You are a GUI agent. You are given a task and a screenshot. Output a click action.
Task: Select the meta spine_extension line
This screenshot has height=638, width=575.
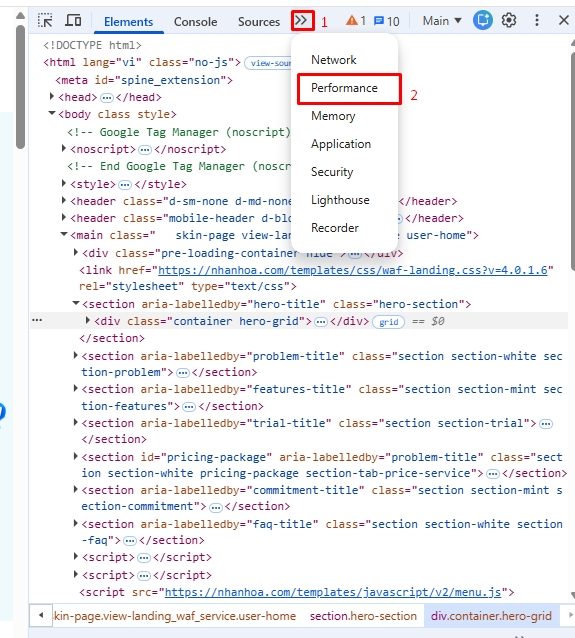click(x=144, y=80)
